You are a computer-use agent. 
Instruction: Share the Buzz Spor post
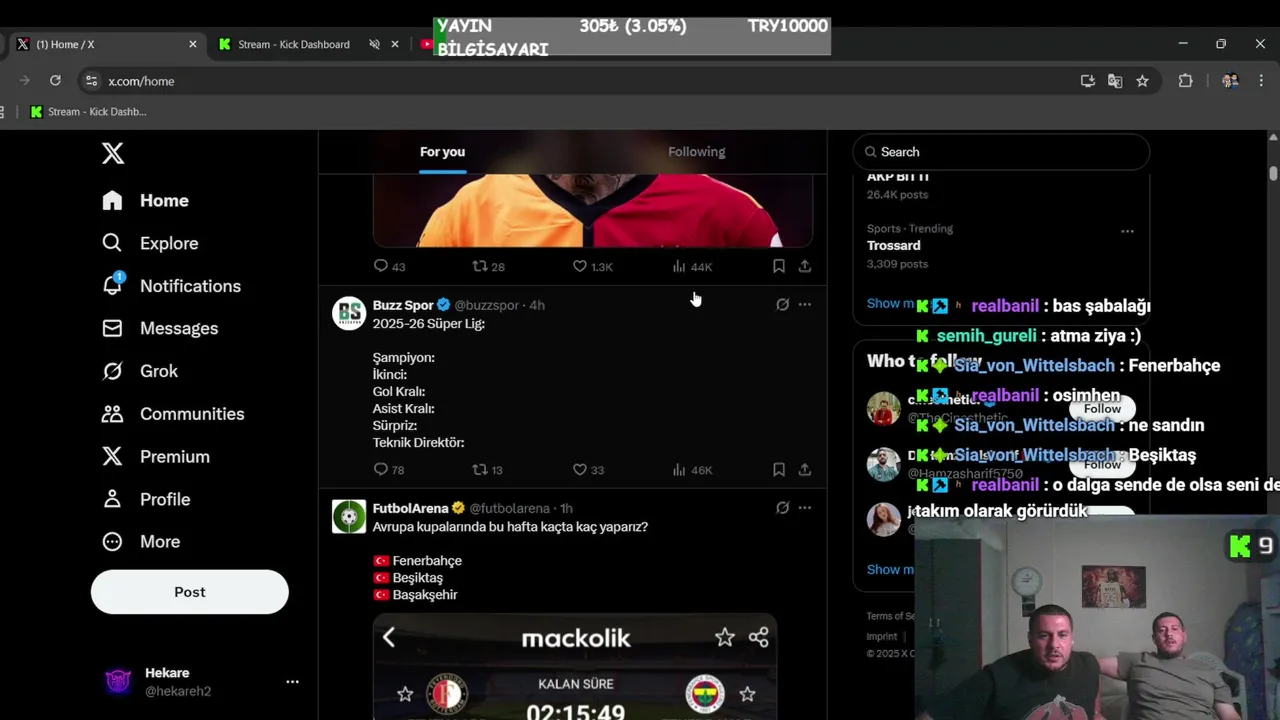[x=804, y=469]
